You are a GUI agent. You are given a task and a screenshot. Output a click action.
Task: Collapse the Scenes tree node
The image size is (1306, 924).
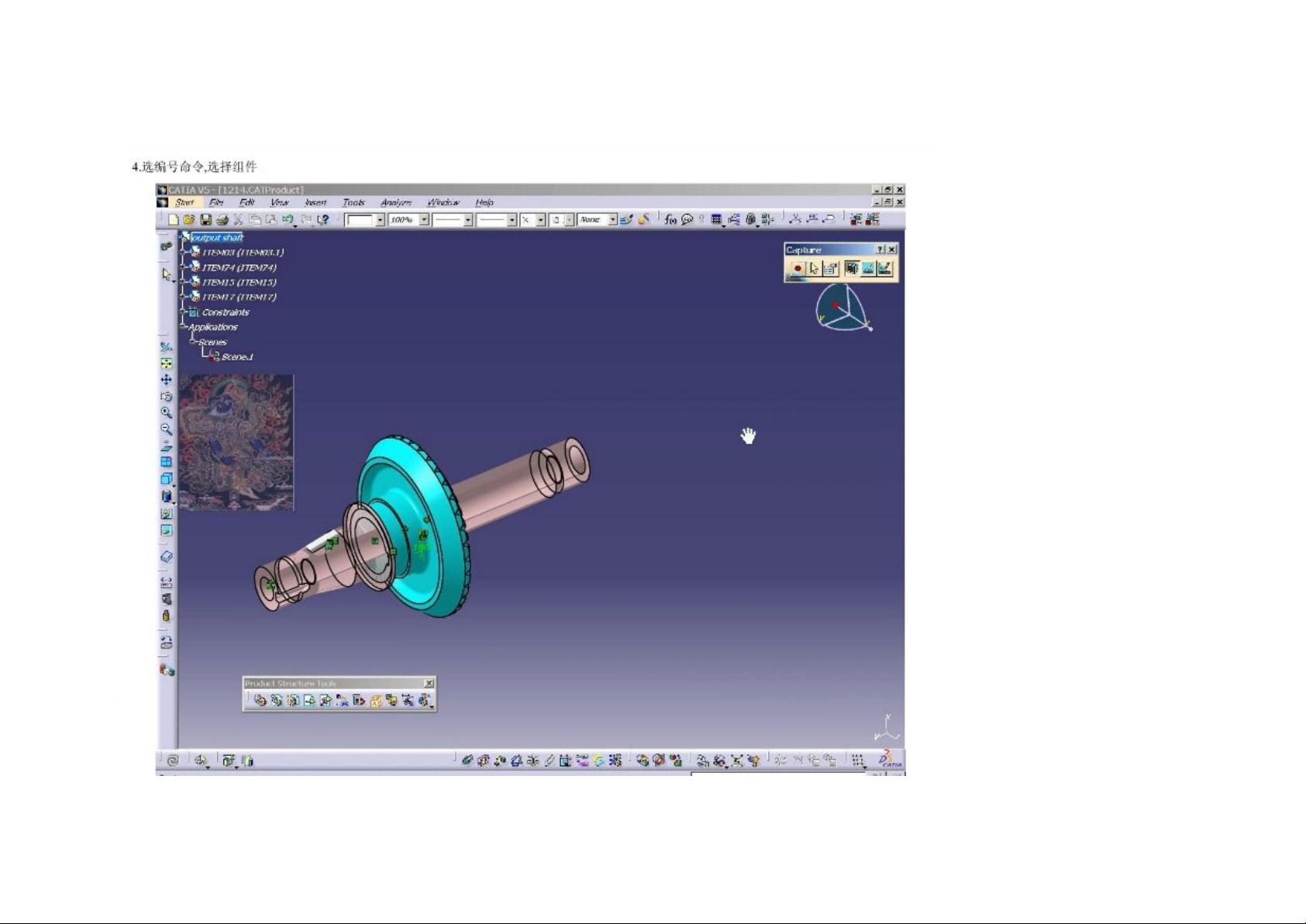coord(193,342)
